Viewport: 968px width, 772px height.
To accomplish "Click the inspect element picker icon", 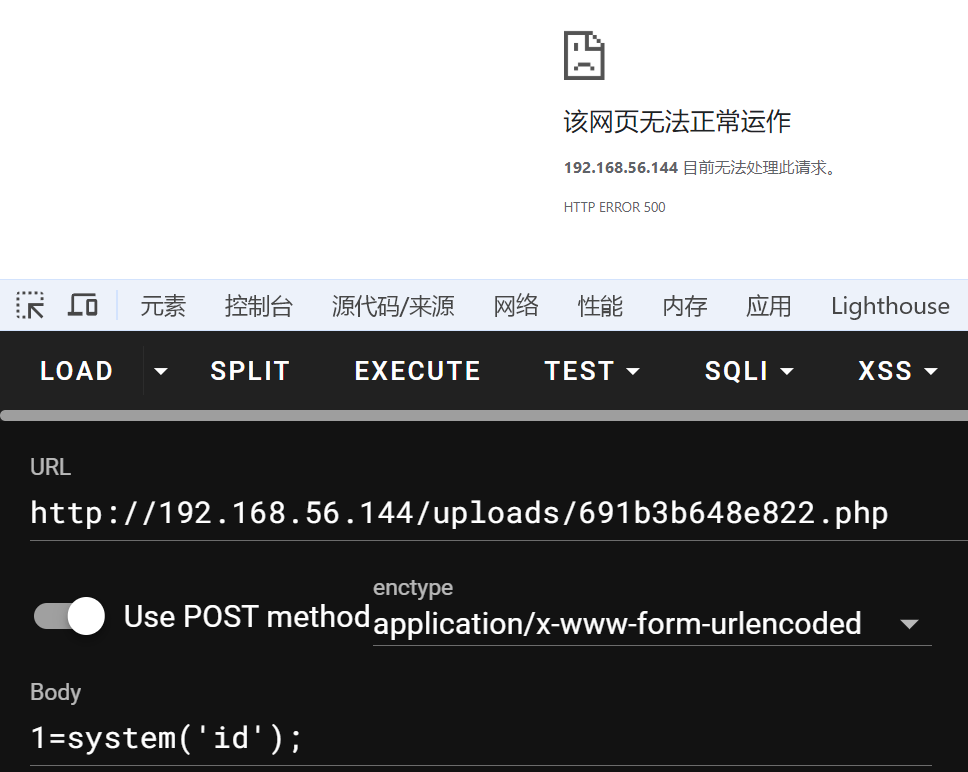I will coord(30,306).
